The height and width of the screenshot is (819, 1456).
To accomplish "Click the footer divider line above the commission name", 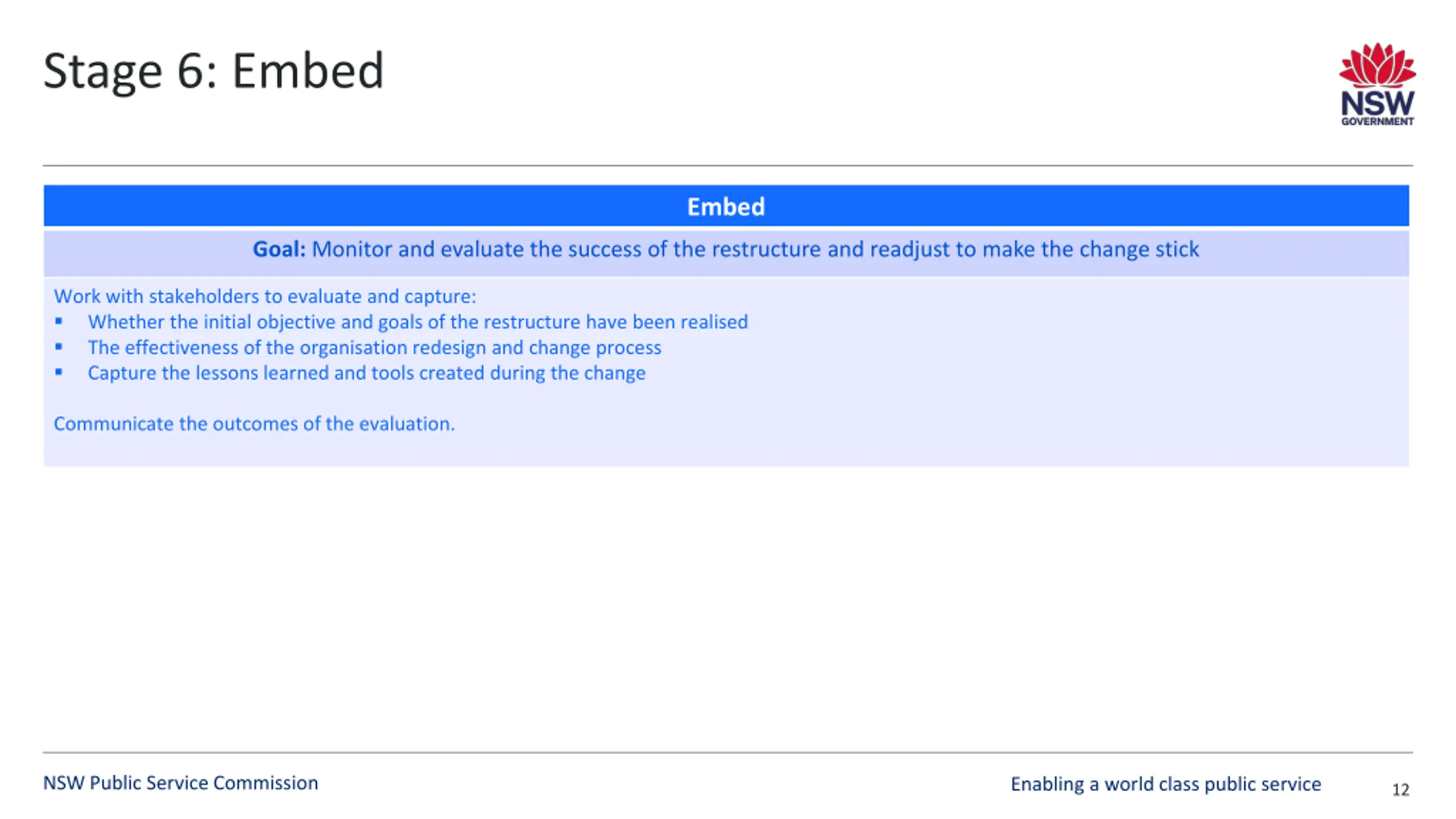I will (728, 752).
